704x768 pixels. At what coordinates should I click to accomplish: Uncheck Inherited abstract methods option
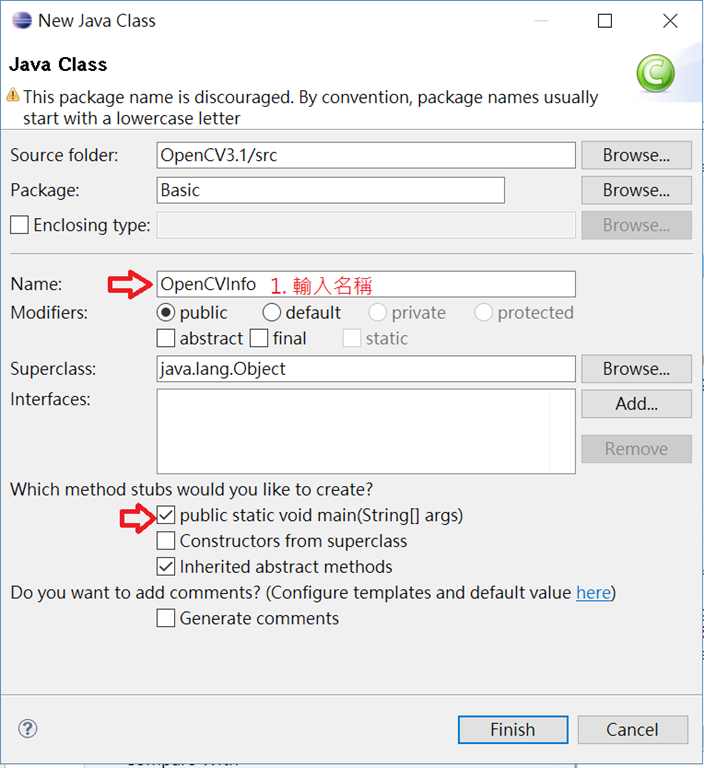(x=166, y=567)
